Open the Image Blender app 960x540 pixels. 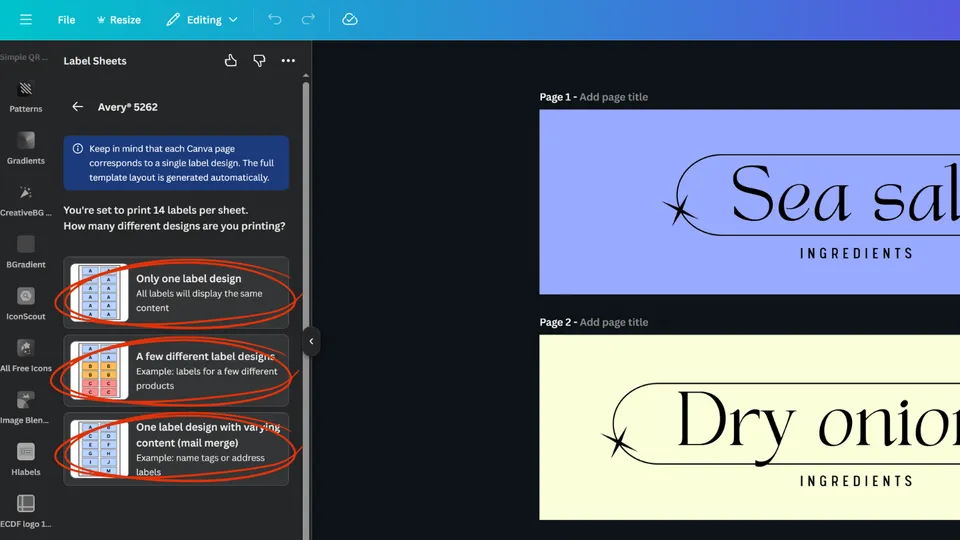pos(26,408)
